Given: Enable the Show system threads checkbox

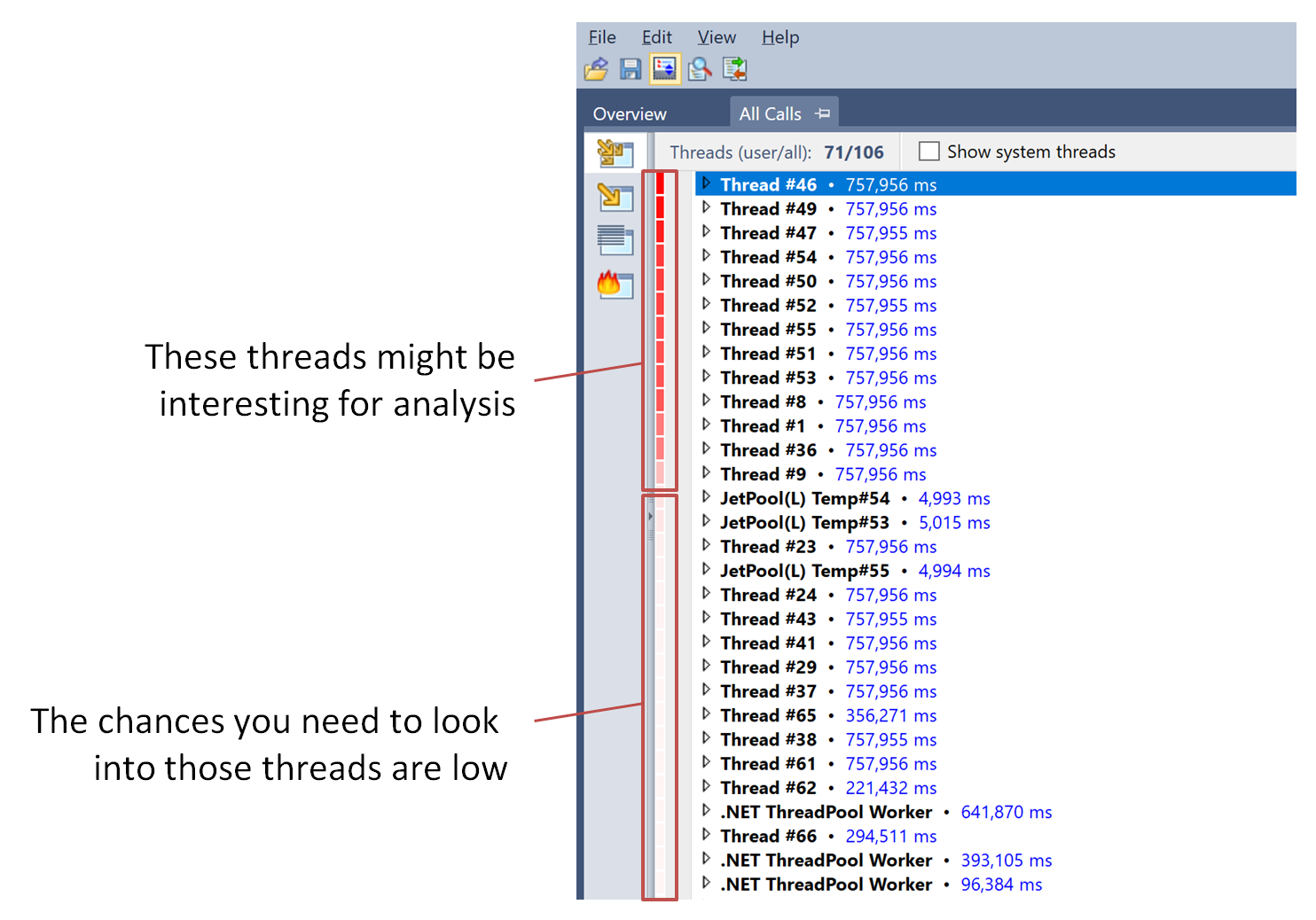Looking at the screenshot, I should point(928,151).
